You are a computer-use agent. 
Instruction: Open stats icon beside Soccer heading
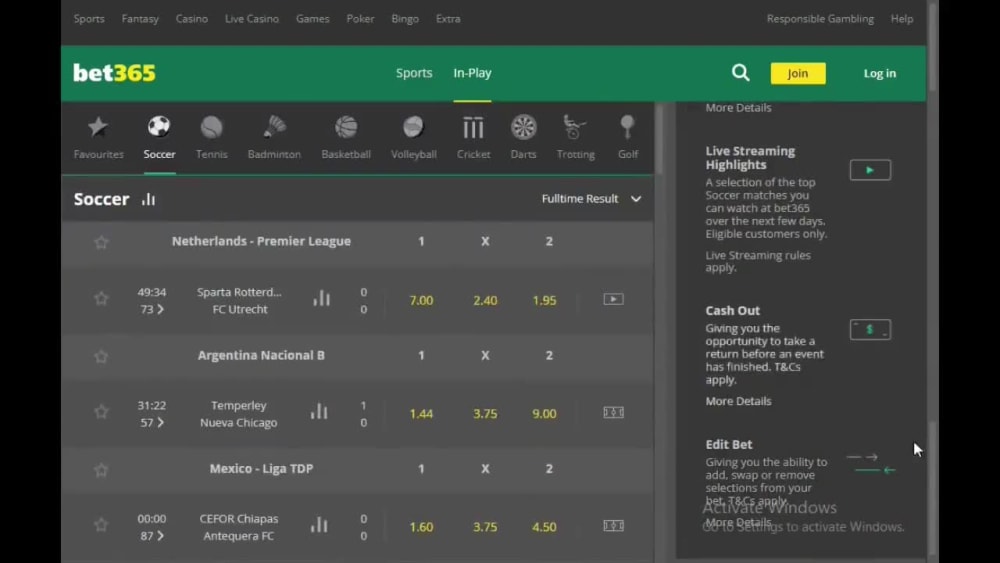149,199
